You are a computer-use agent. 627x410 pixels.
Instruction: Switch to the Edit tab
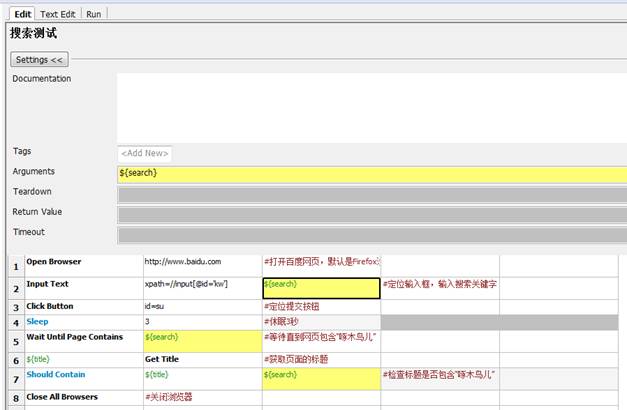coord(22,14)
